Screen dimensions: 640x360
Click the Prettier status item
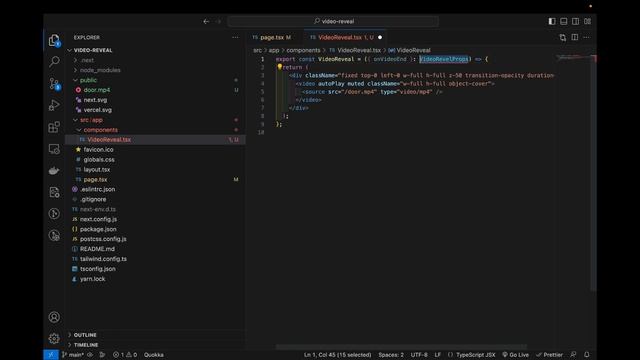(549, 355)
